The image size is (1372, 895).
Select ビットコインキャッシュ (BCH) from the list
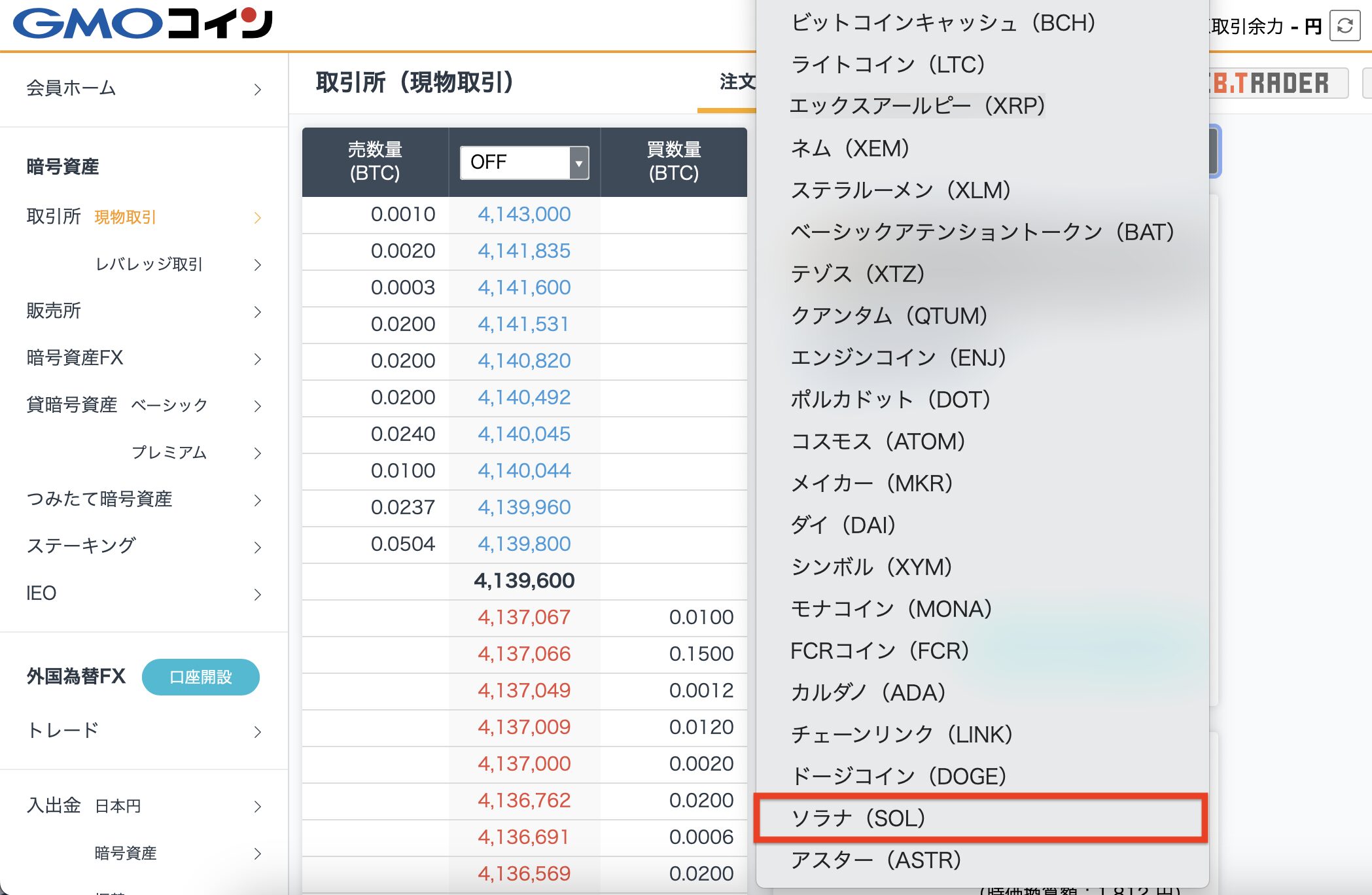(x=982, y=23)
